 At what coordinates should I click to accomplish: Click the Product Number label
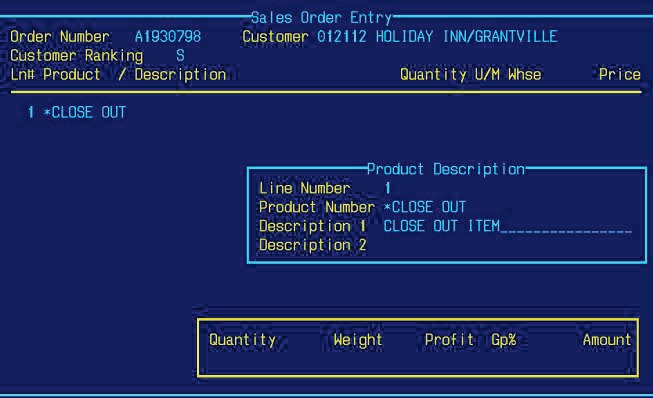(x=317, y=207)
